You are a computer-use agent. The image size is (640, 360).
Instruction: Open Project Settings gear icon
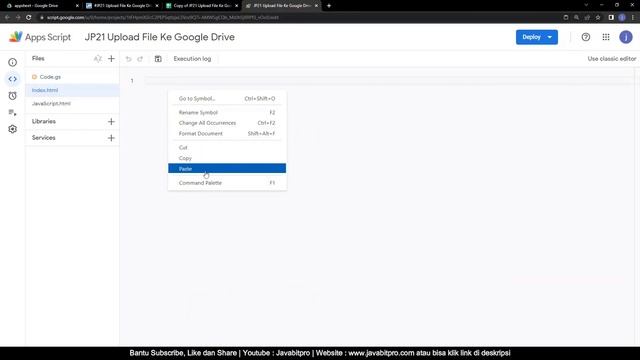click(13, 129)
